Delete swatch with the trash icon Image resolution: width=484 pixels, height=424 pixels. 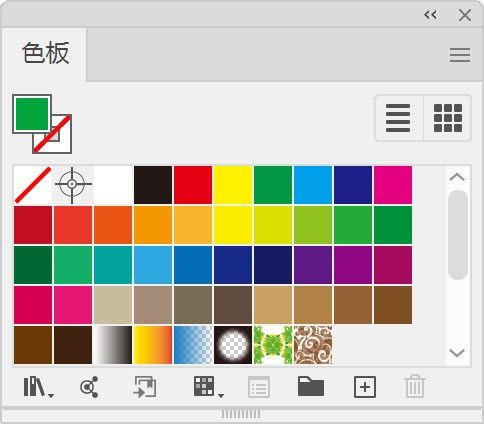[x=415, y=387]
